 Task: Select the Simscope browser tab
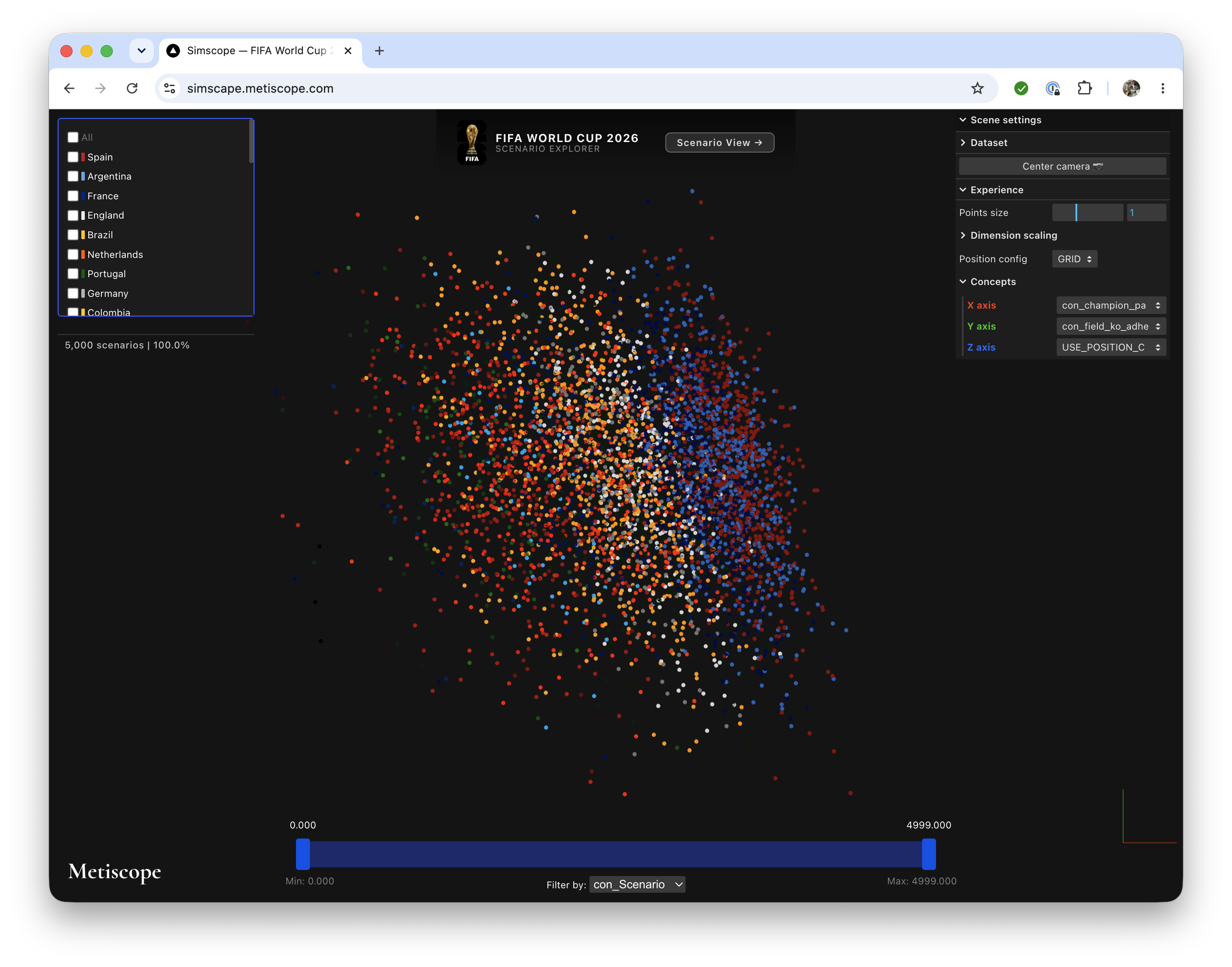click(x=261, y=51)
